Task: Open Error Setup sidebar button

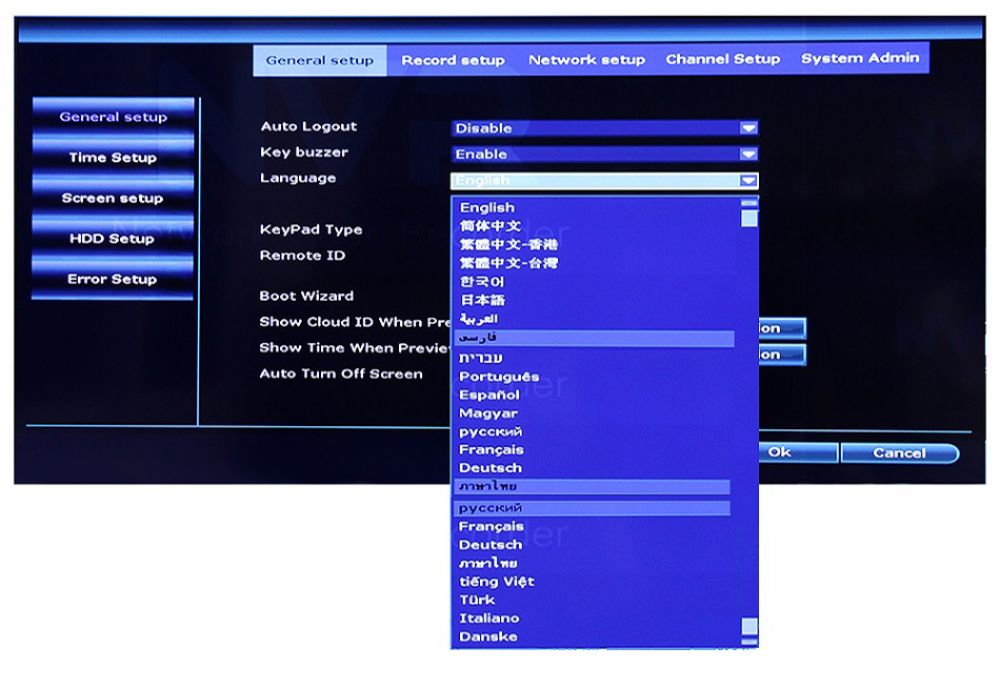Action: [x=112, y=279]
